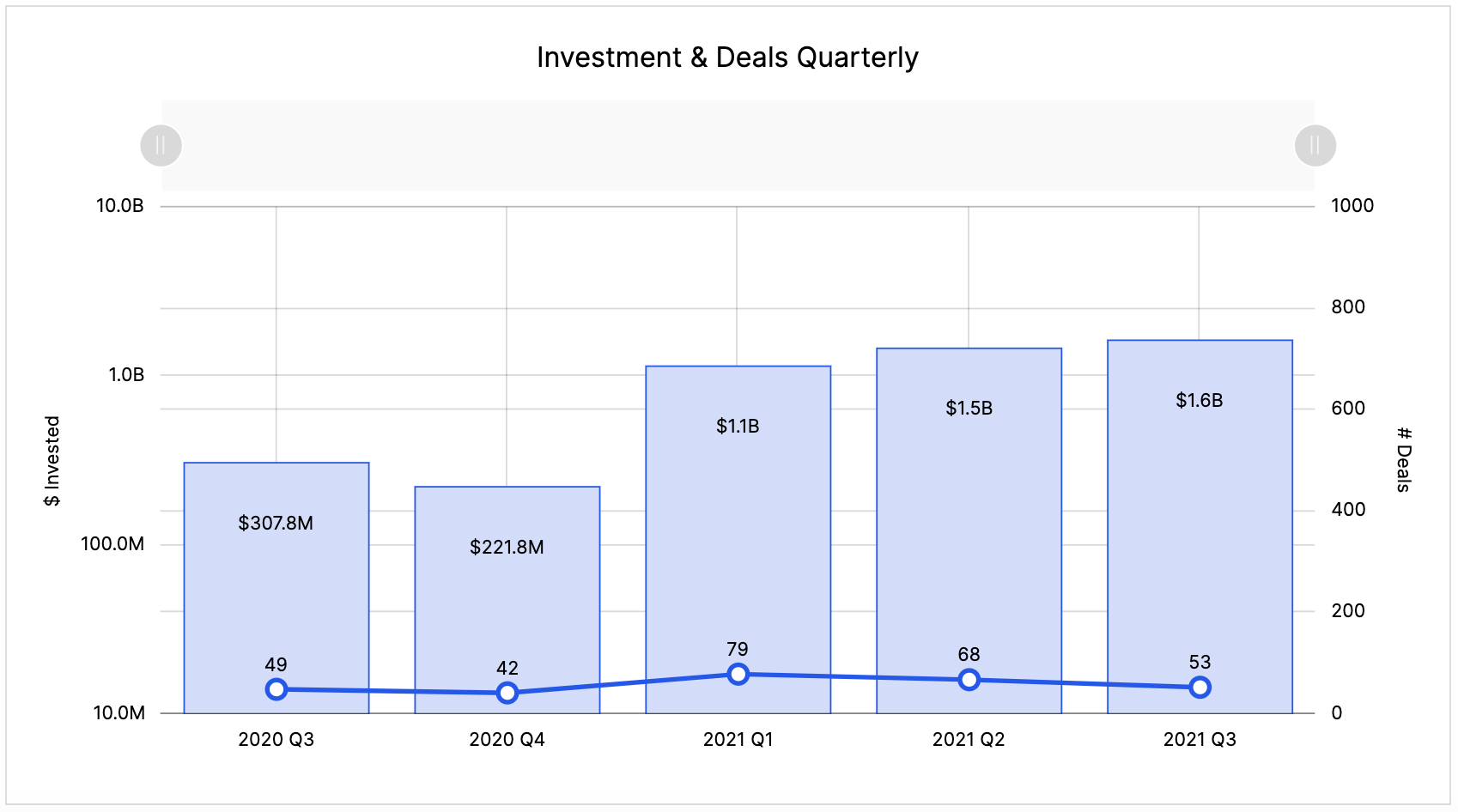The width and height of the screenshot is (1458, 812).
Task: Click the range selector track area
Action: tap(737, 145)
